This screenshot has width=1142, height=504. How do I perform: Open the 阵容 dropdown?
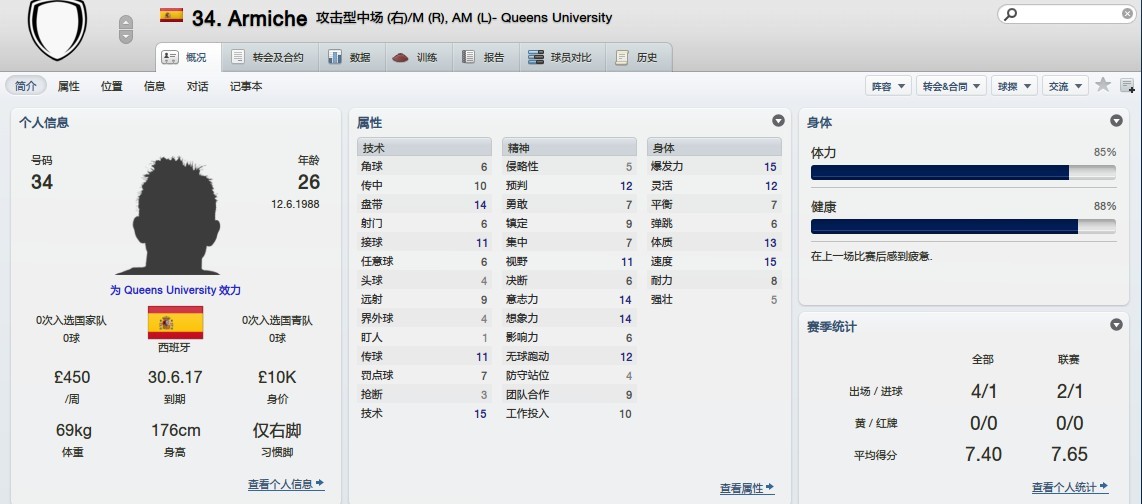click(888, 87)
